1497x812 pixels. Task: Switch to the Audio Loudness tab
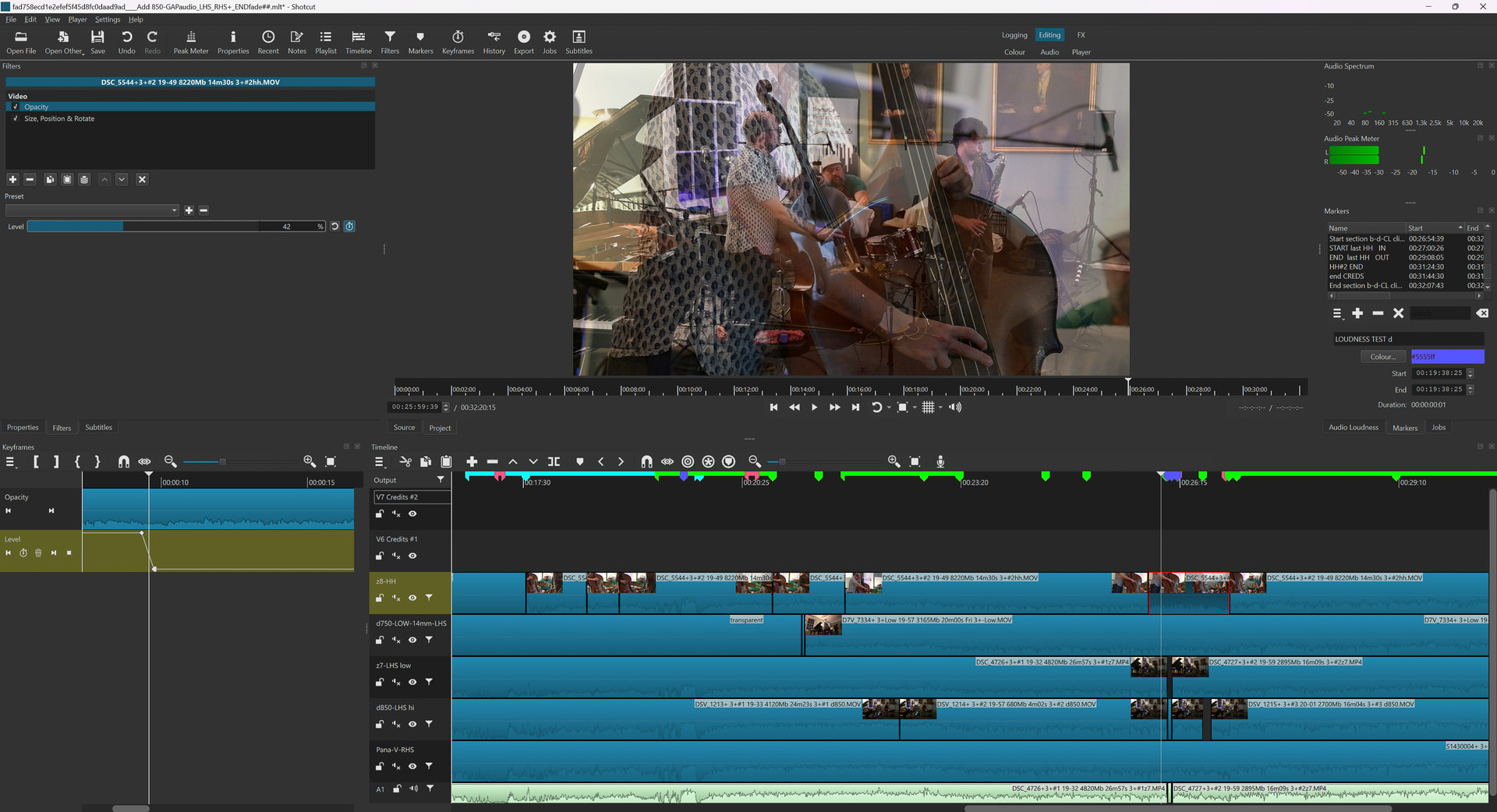point(1353,427)
